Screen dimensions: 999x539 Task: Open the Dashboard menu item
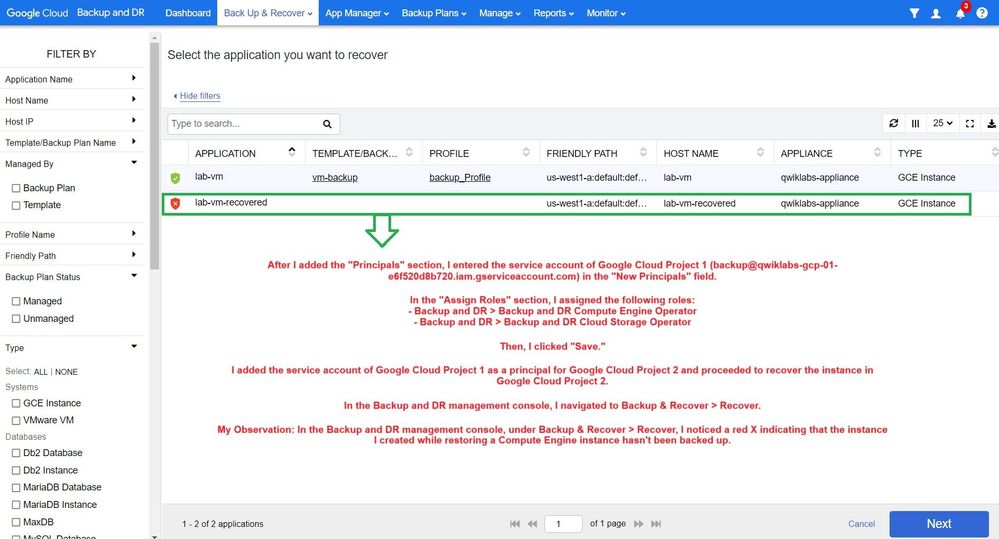click(188, 13)
